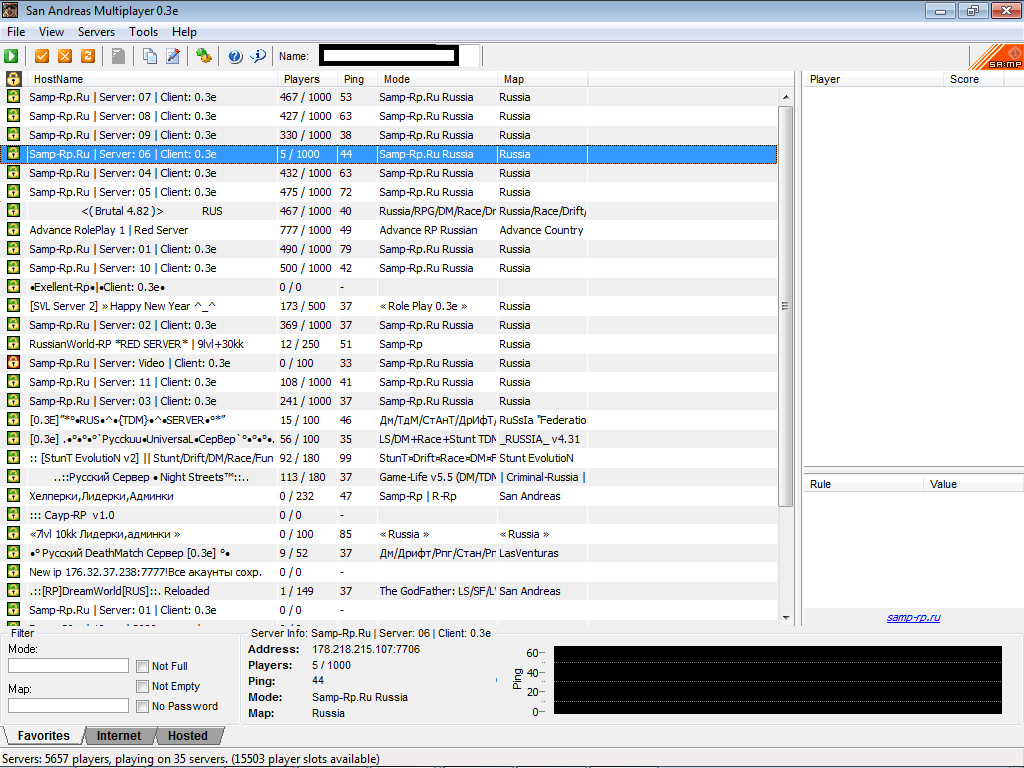The height and width of the screenshot is (768, 1024).
Task: Switch to the Internet tab
Action: point(119,736)
